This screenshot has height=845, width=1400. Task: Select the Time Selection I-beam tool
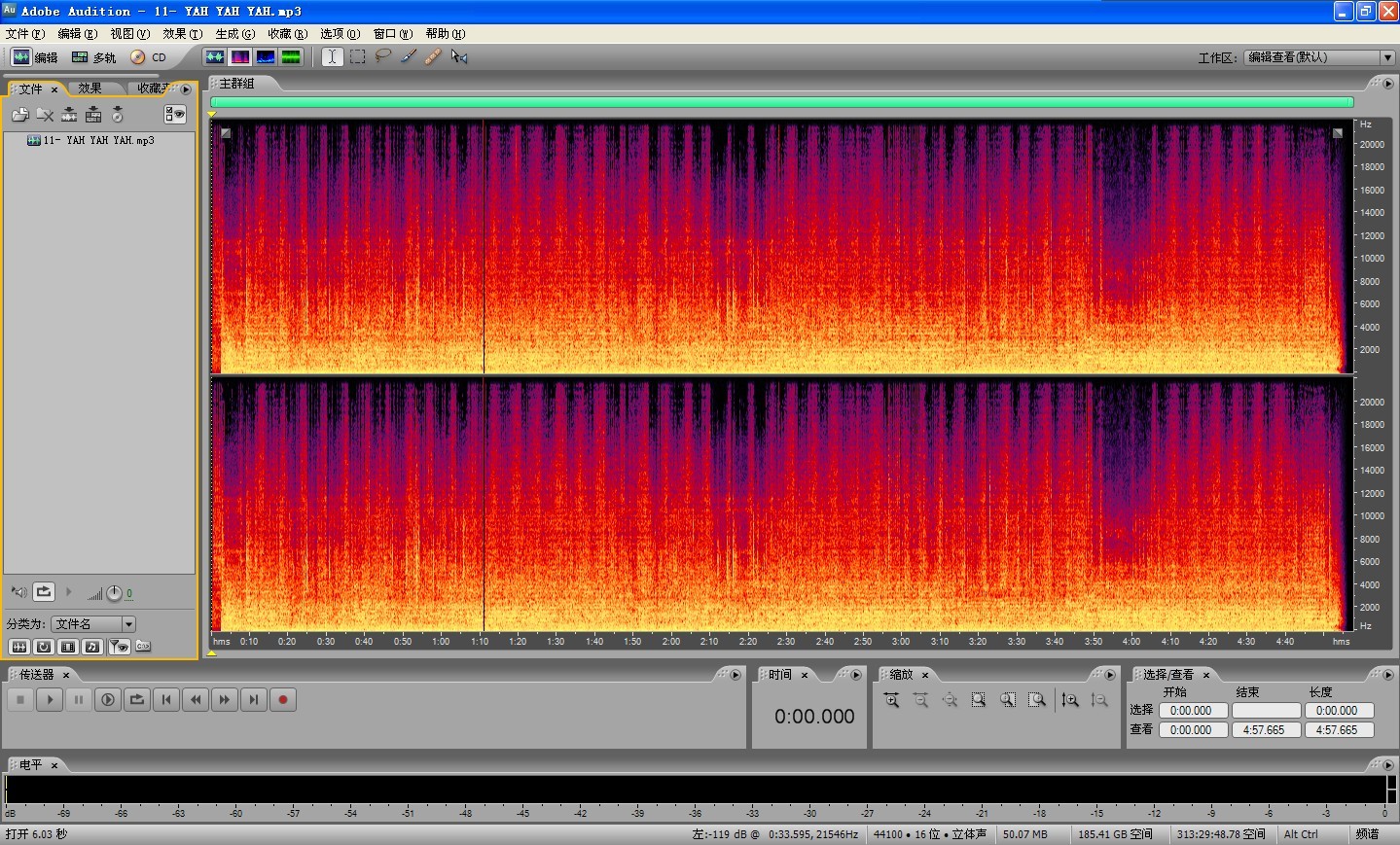coord(333,57)
